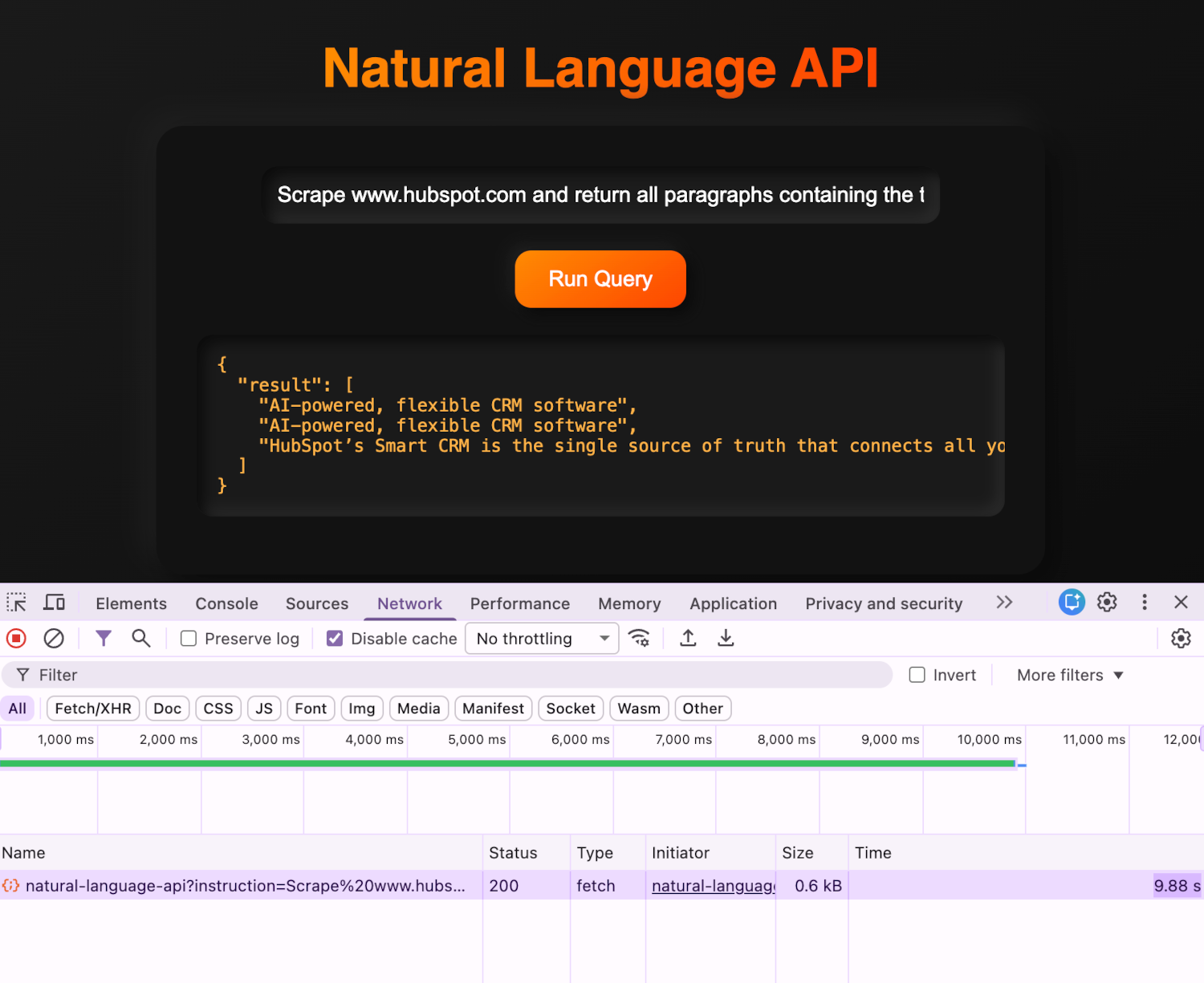The width and height of the screenshot is (1204, 983).
Task: Toggle the device emulation toolbar
Action: [x=54, y=602]
